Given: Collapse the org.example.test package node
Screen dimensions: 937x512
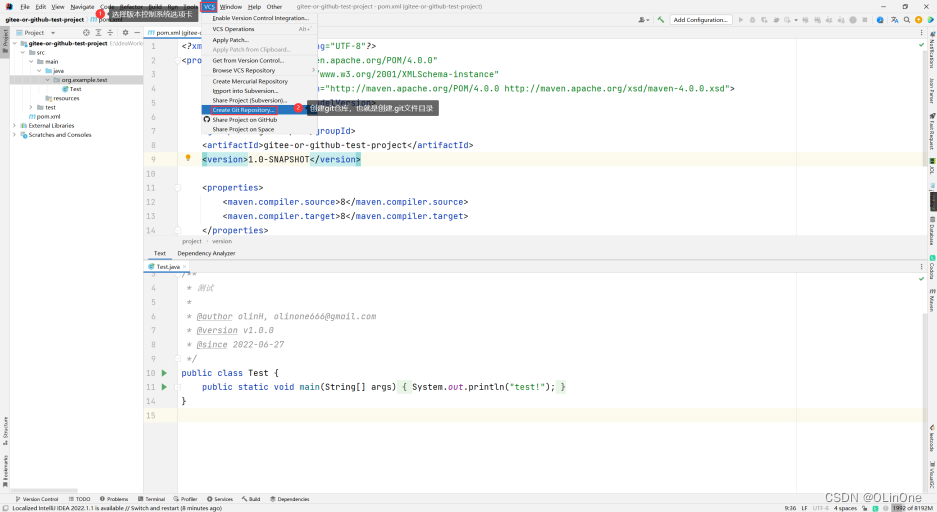Looking at the screenshot, I should click(x=48, y=80).
